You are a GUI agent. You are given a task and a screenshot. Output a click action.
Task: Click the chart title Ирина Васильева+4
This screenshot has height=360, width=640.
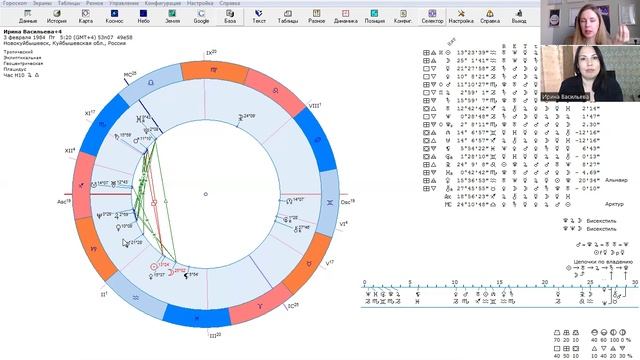click(33, 32)
